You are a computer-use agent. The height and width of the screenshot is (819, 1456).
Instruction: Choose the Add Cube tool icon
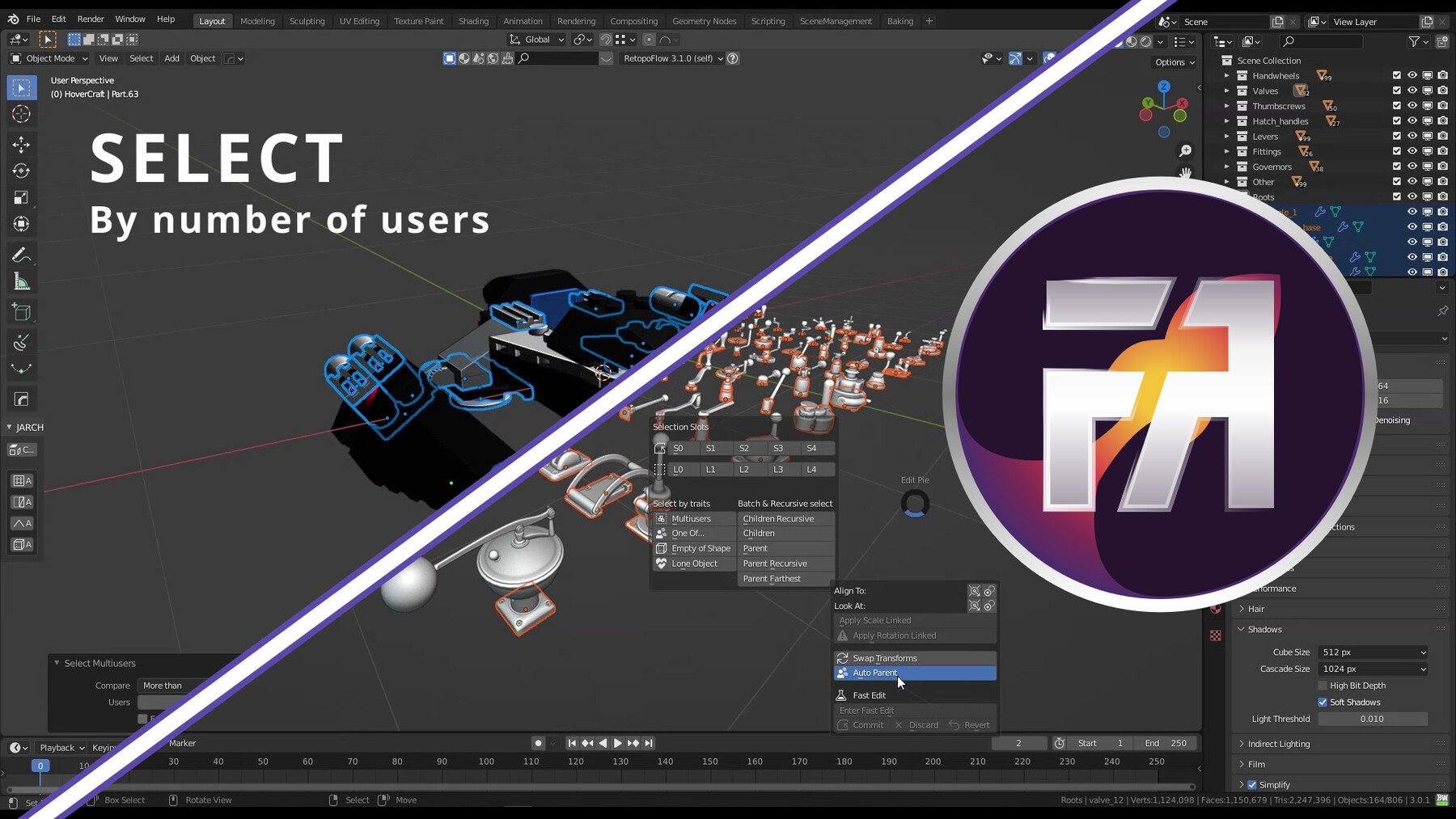click(x=22, y=313)
